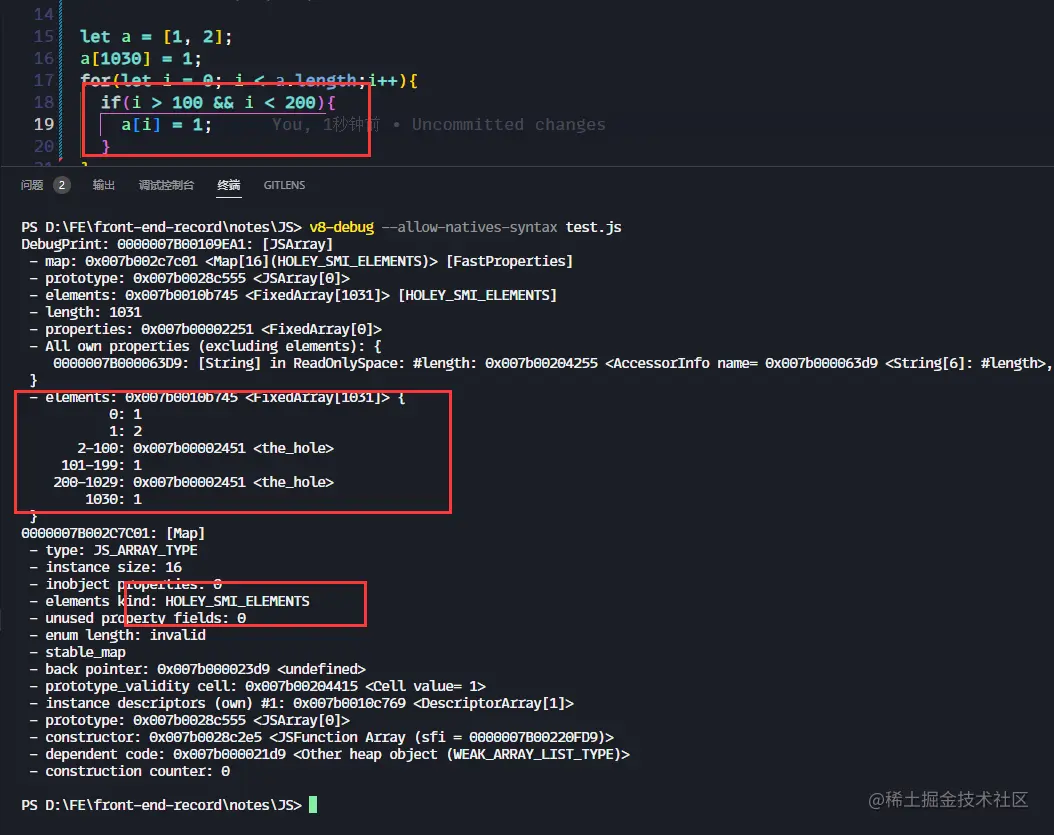The width and height of the screenshot is (1054, 835).
Task: Click the 'Uncommitted changes' blame annotation
Action: [508, 124]
